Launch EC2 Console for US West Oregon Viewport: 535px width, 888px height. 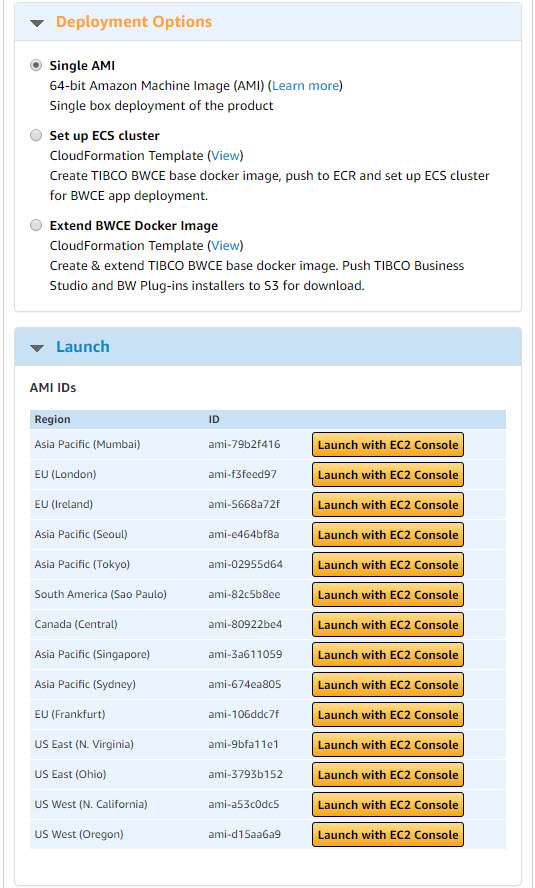388,835
